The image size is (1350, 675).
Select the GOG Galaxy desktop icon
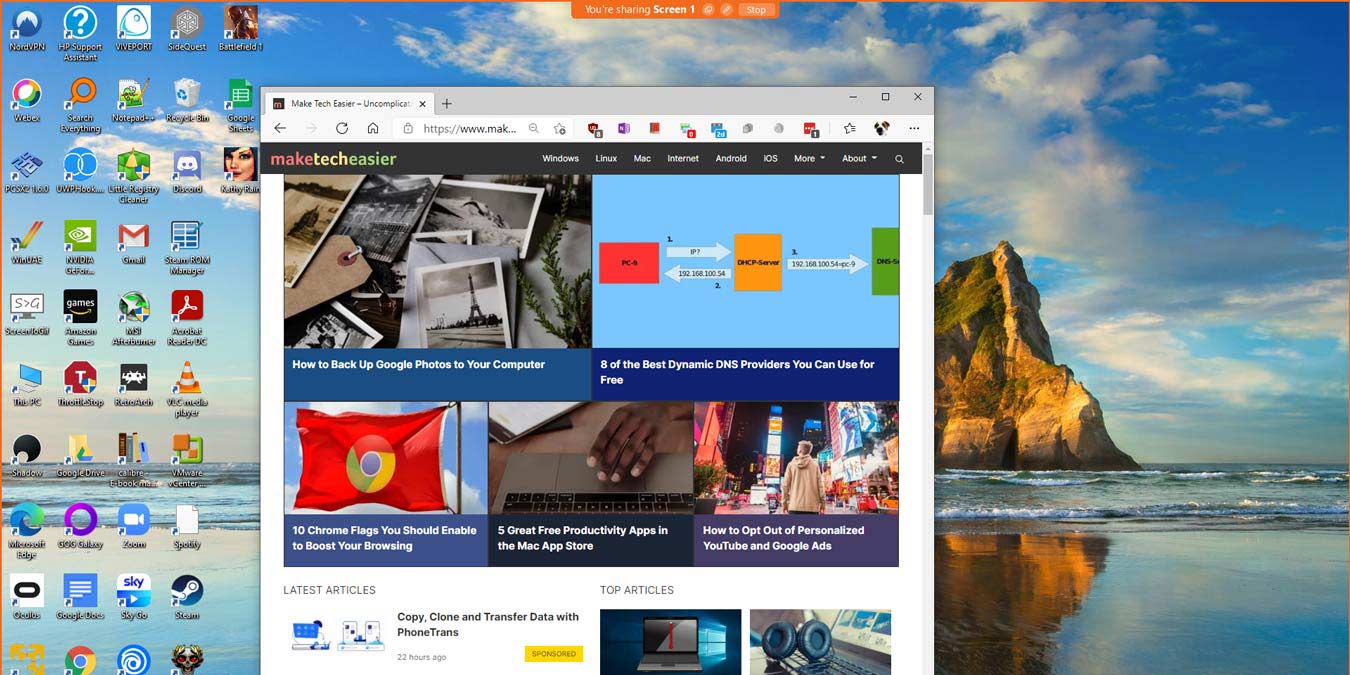point(80,525)
